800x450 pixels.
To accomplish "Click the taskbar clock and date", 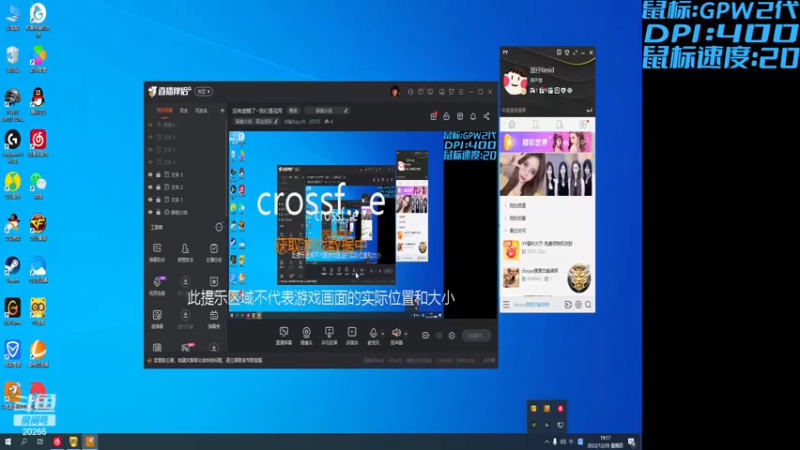I will 605,442.
